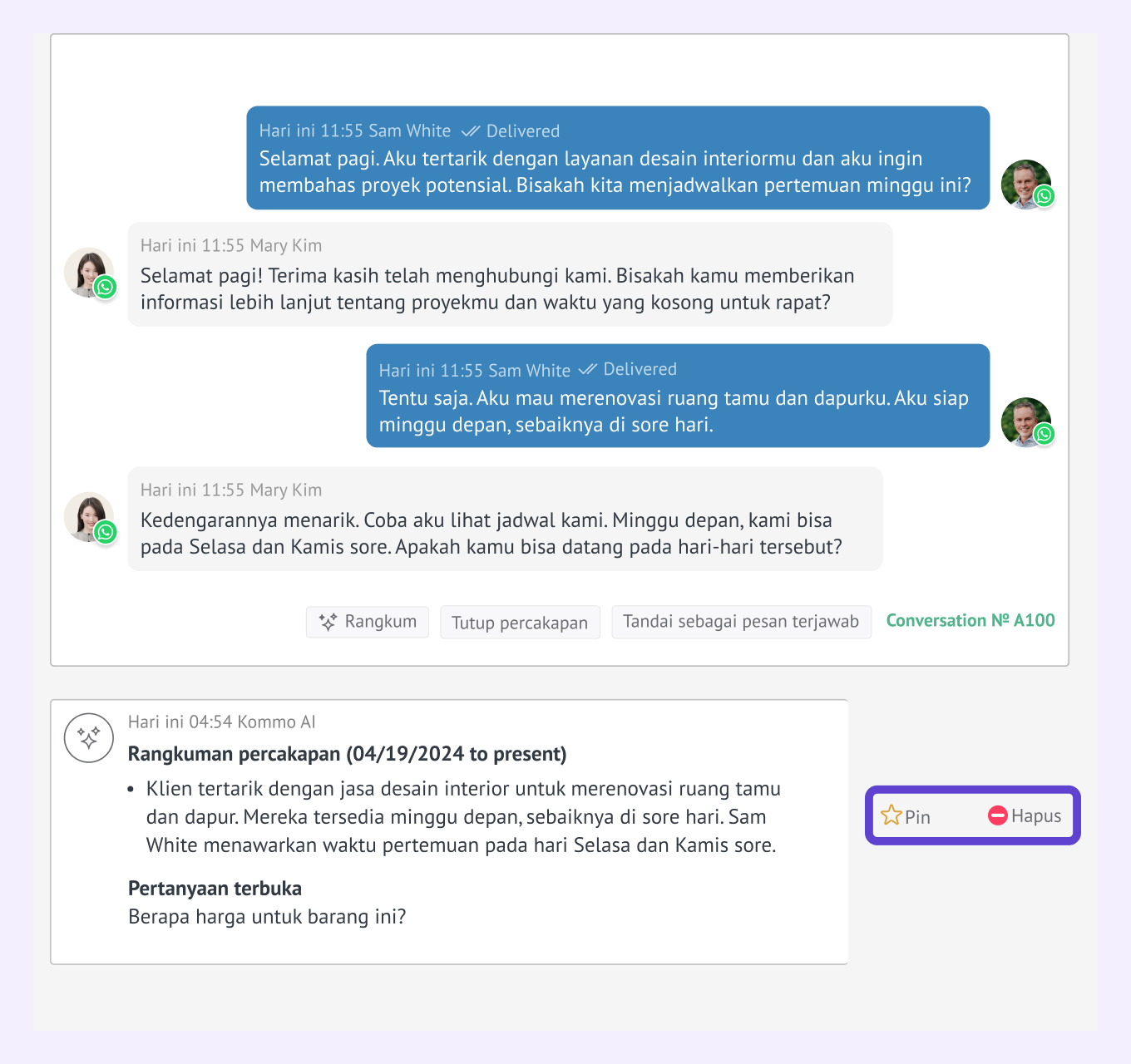Click the Kommo AI sparkle avatar icon

pos(89,737)
